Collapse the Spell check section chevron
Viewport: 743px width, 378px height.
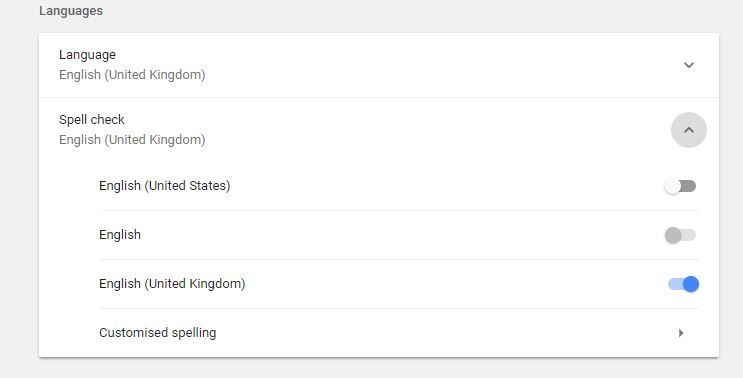point(689,130)
